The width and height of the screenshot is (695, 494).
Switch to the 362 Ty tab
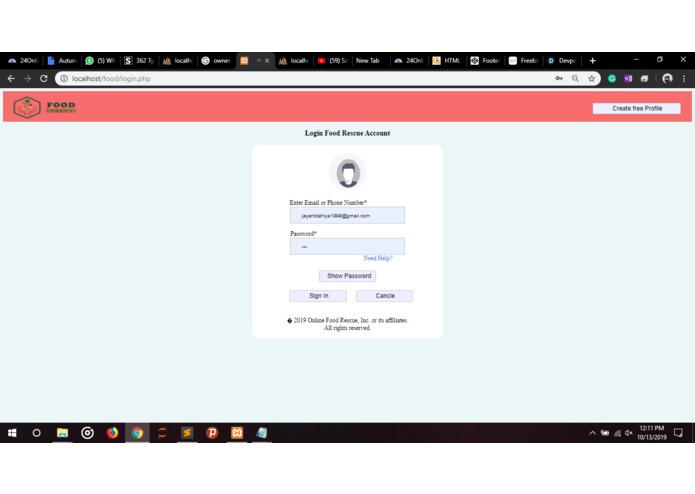[x=139, y=61]
